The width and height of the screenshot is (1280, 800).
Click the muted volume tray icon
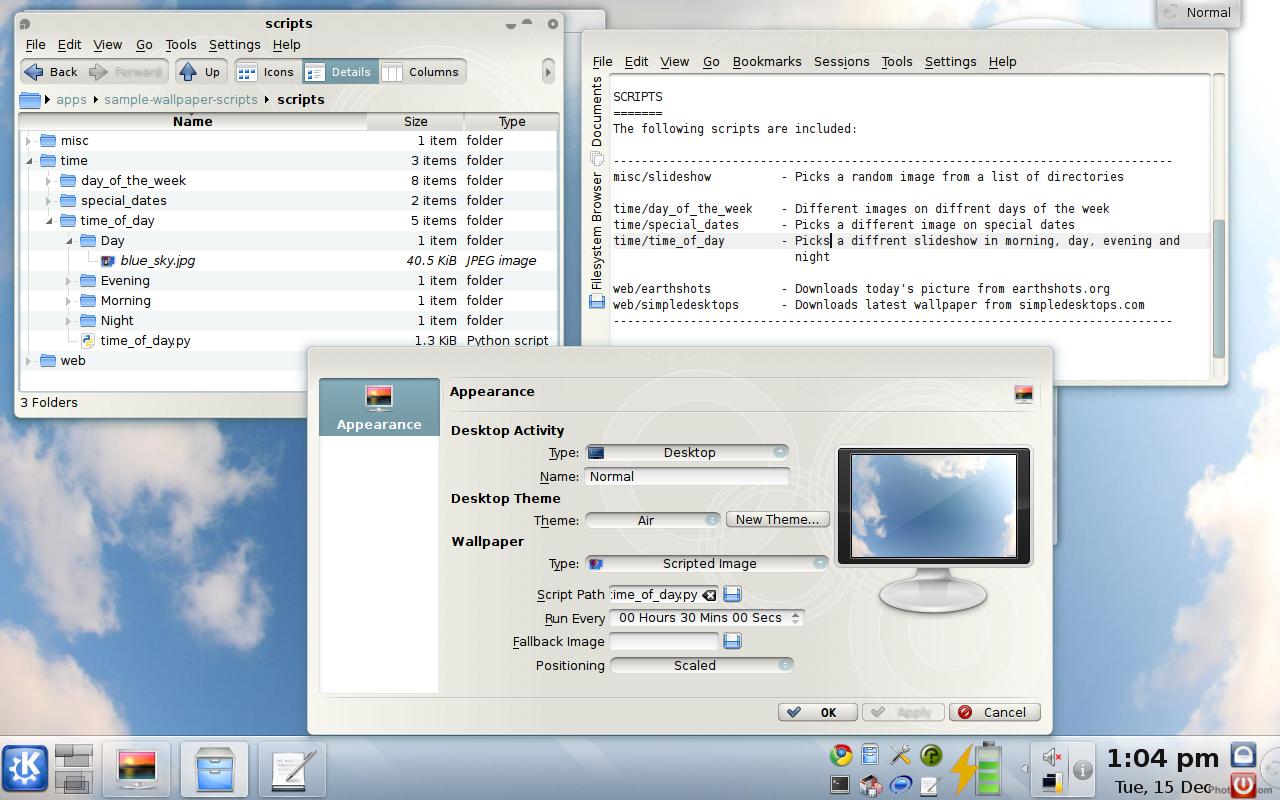[x=1051, y=756]
